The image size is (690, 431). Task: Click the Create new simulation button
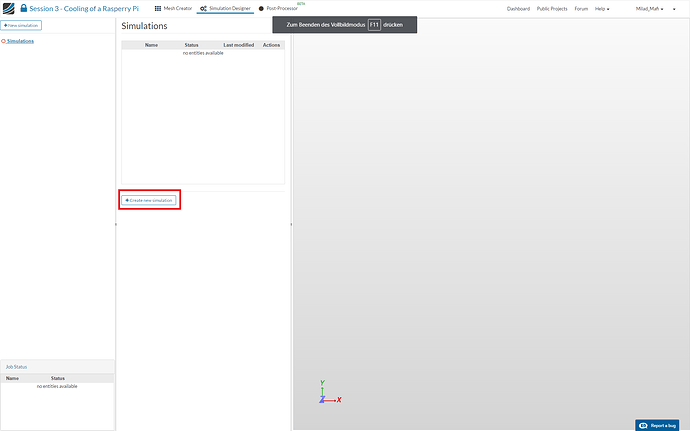coord(149,200)
